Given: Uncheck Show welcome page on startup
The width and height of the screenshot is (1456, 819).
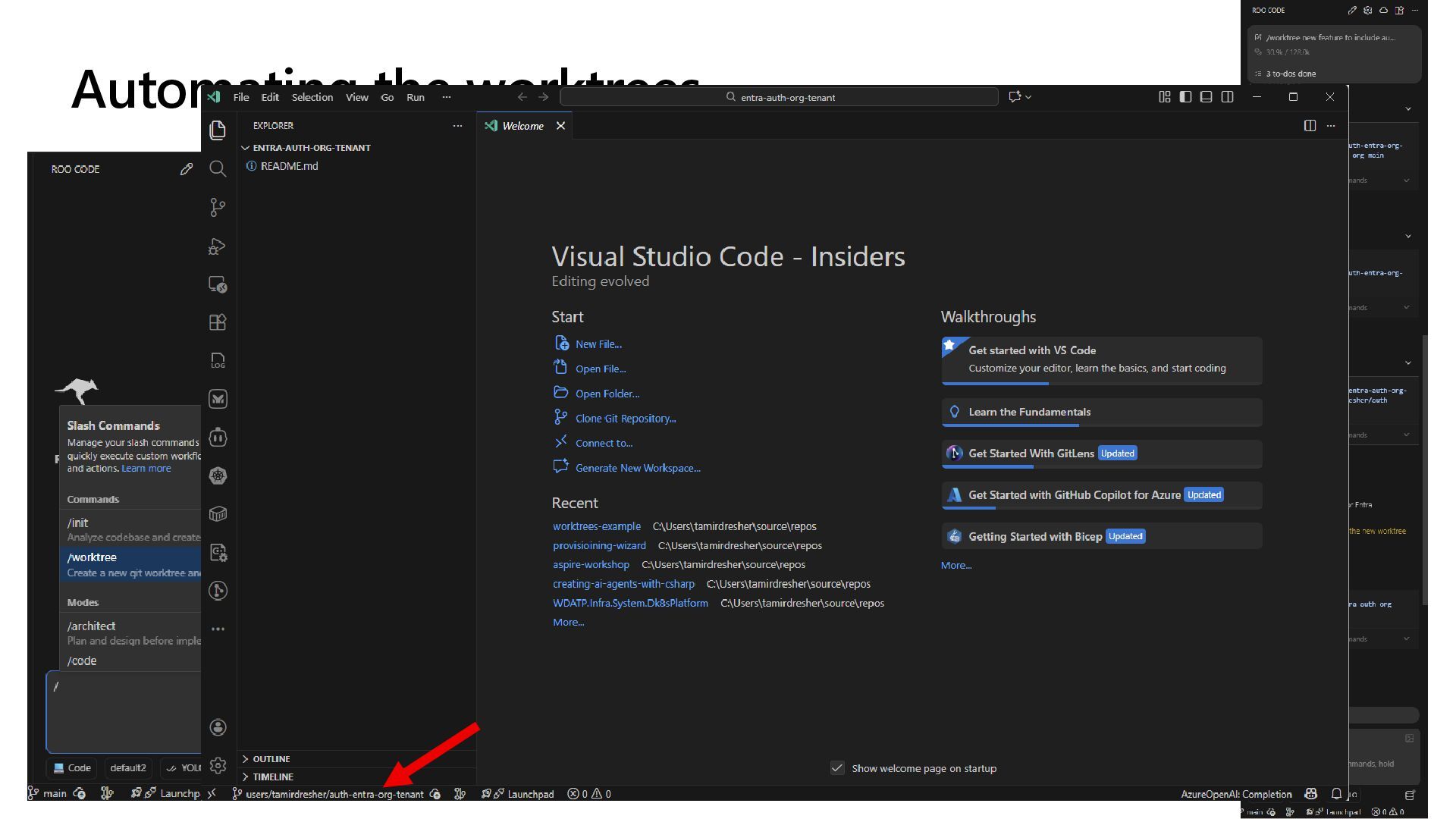Looking at the screenshot, I should 837,768.
